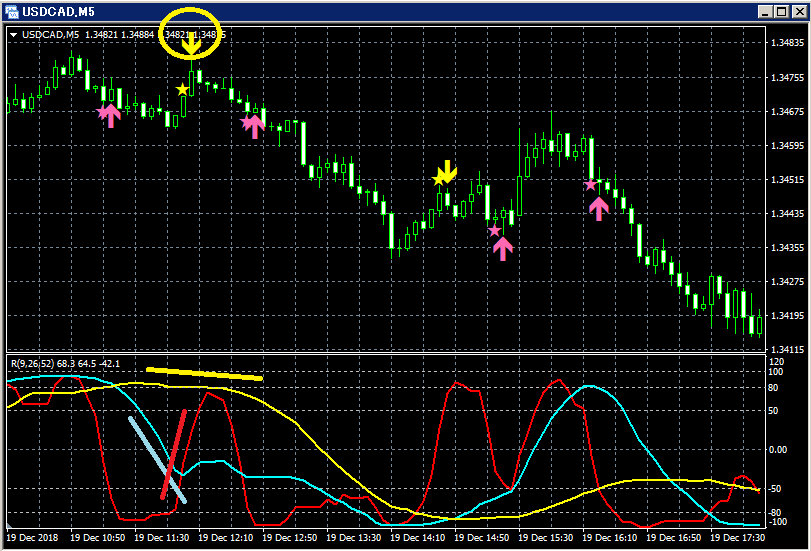The width and height of the screenshot is (811, 551).
Task: Click price level 1.34515 on the price axis
Action: tap(787, 180)
